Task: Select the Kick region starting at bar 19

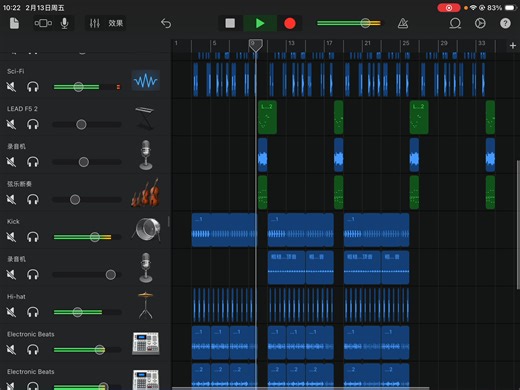Action: tap(377, 230)
